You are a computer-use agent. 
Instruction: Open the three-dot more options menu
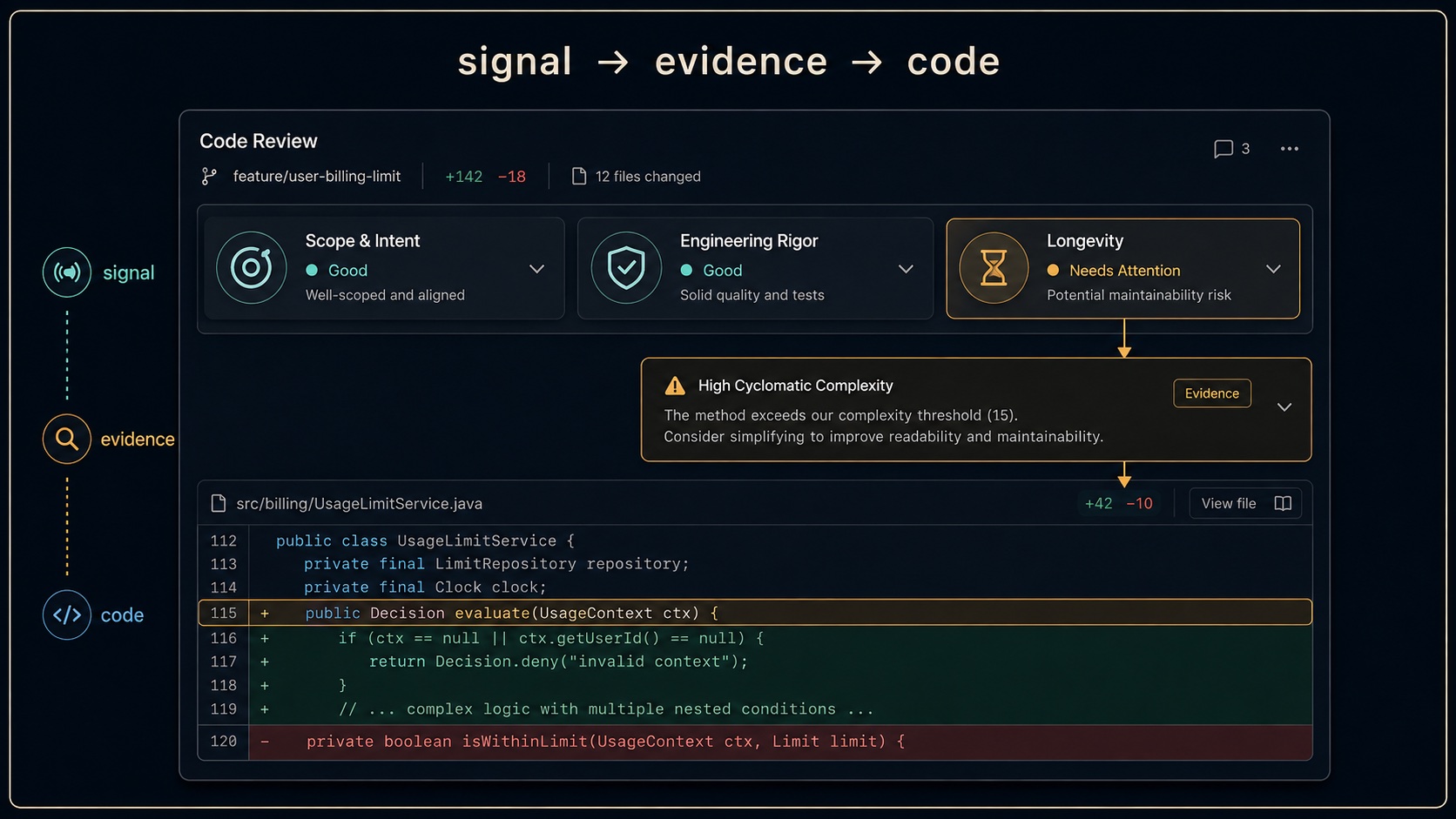point(1290,149)
